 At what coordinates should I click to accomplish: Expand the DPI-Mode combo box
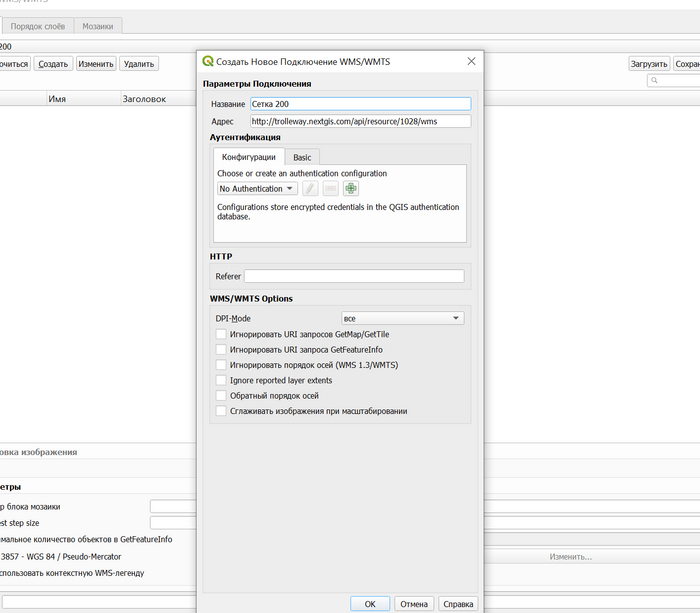tap(402, 318)
